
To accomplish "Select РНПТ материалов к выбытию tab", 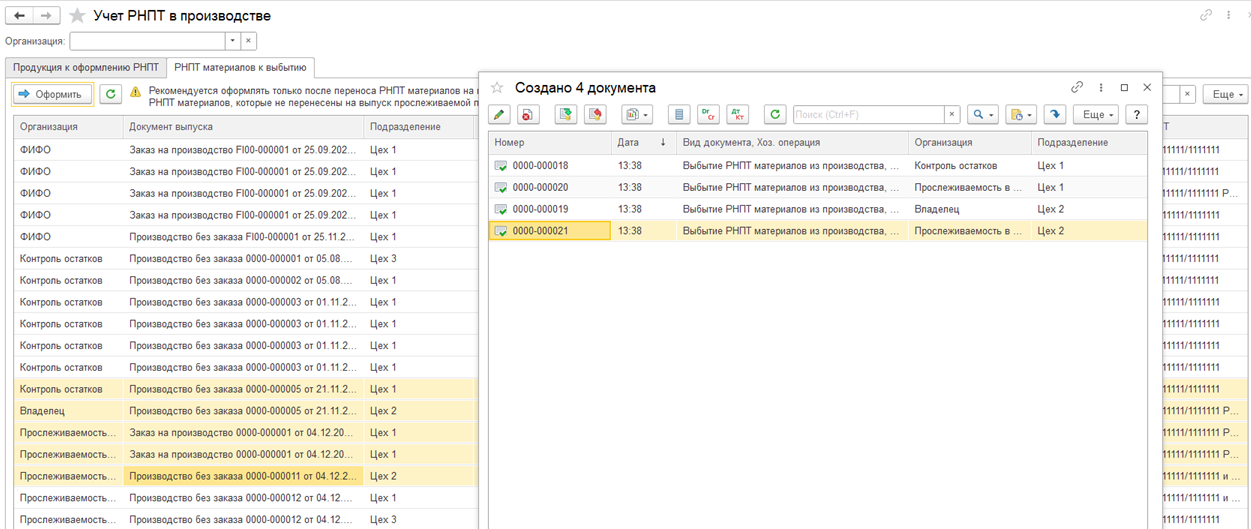I will pos(241,67).
